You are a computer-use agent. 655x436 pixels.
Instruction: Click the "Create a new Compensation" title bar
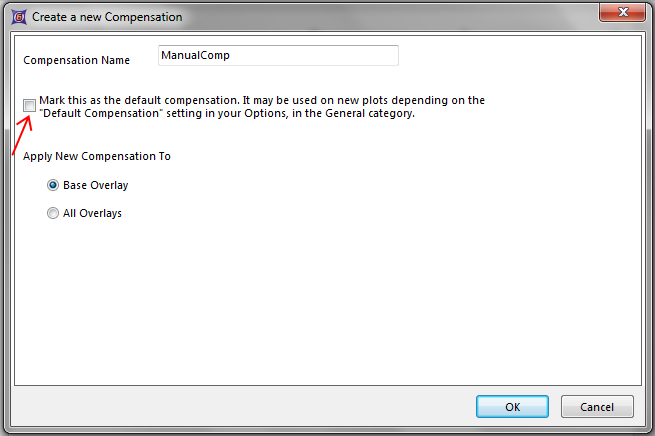[x=300, y=17]
